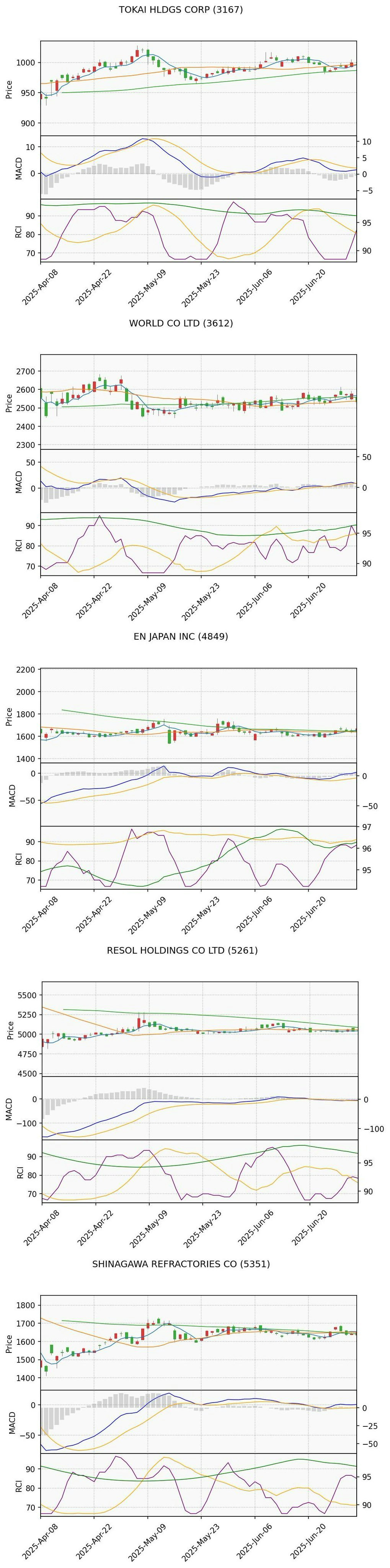Click the 2025-Apr-22 date label under WORLD CO chart
The image size is (390, 1568).
pyautogui.click(x=94, y=599)
